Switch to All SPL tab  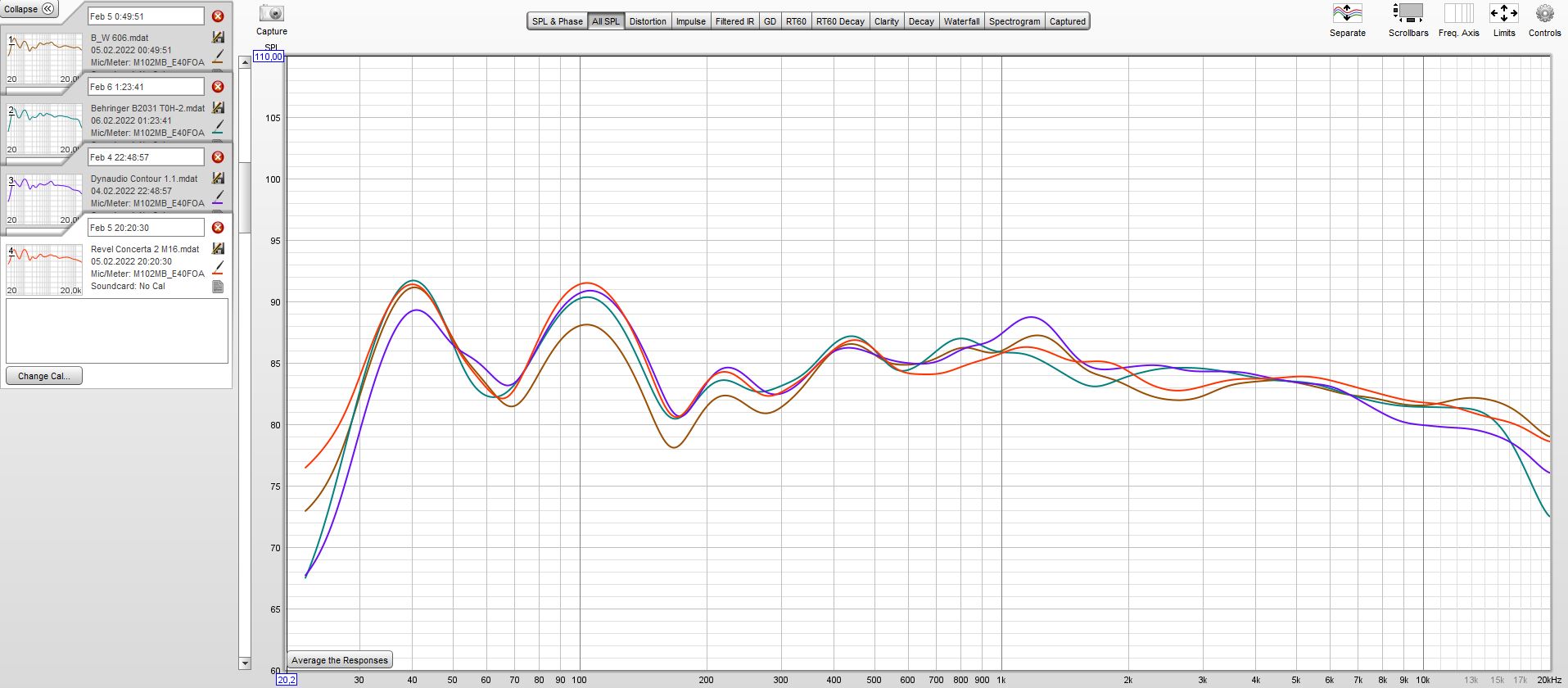coord(606,21)
